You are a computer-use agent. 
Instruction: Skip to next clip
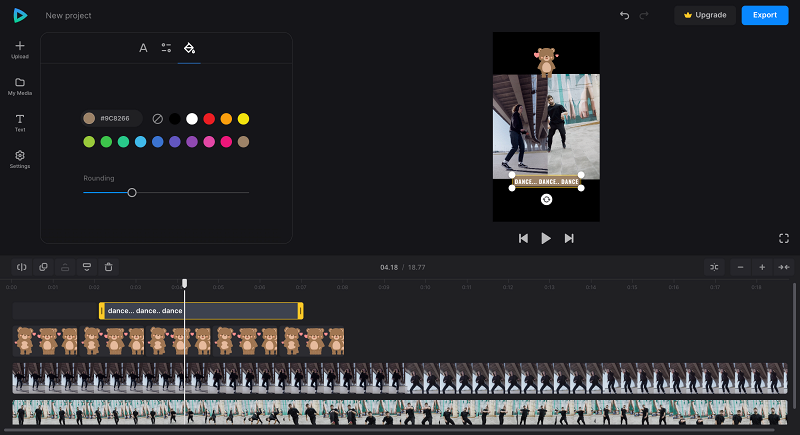(569, 238)
